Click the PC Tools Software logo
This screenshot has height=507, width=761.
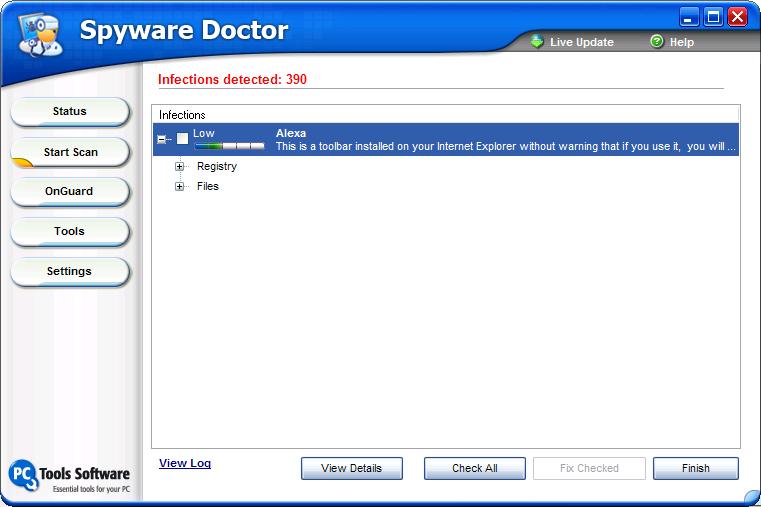click(69, 476)
